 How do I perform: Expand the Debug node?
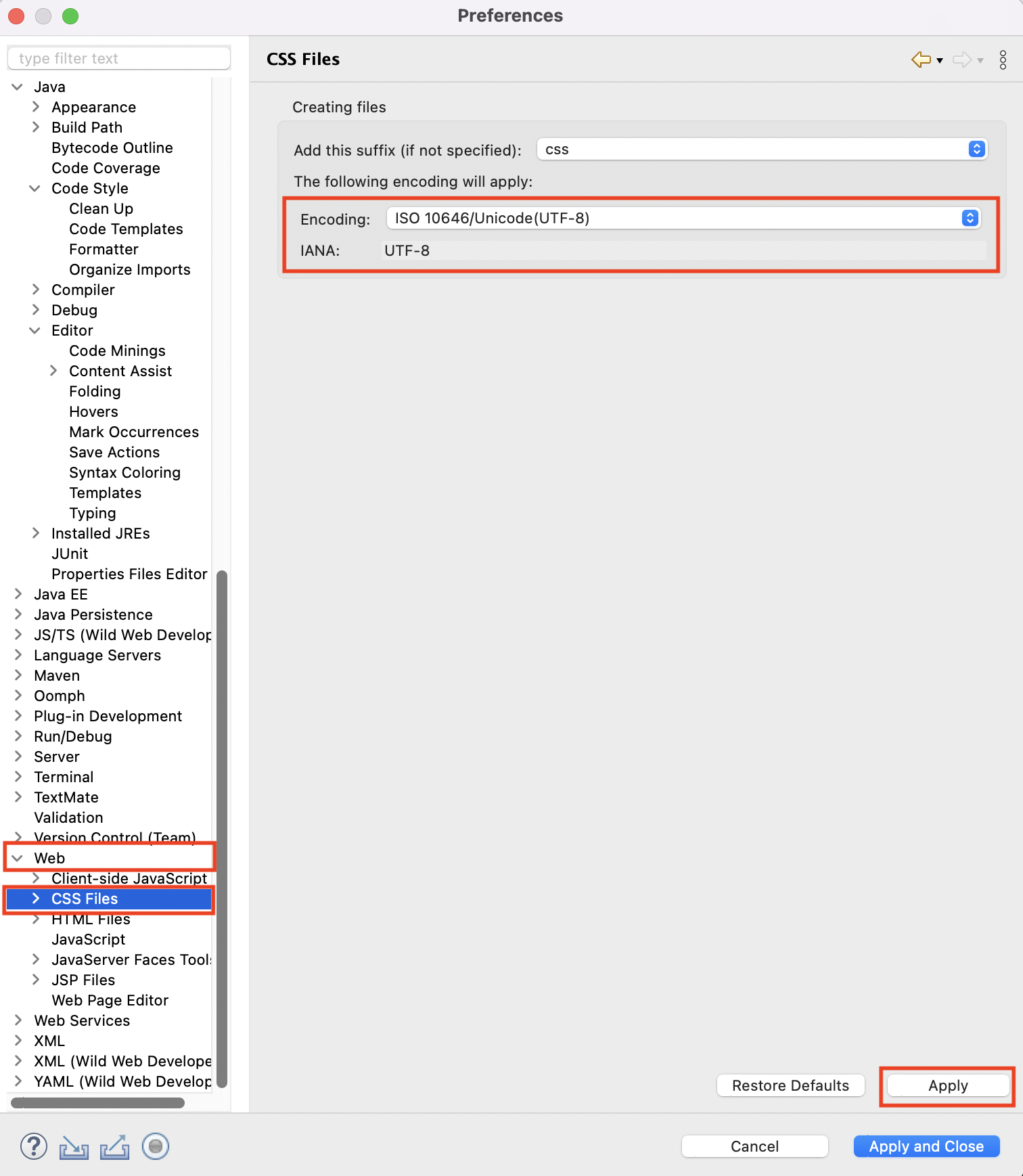36,310
